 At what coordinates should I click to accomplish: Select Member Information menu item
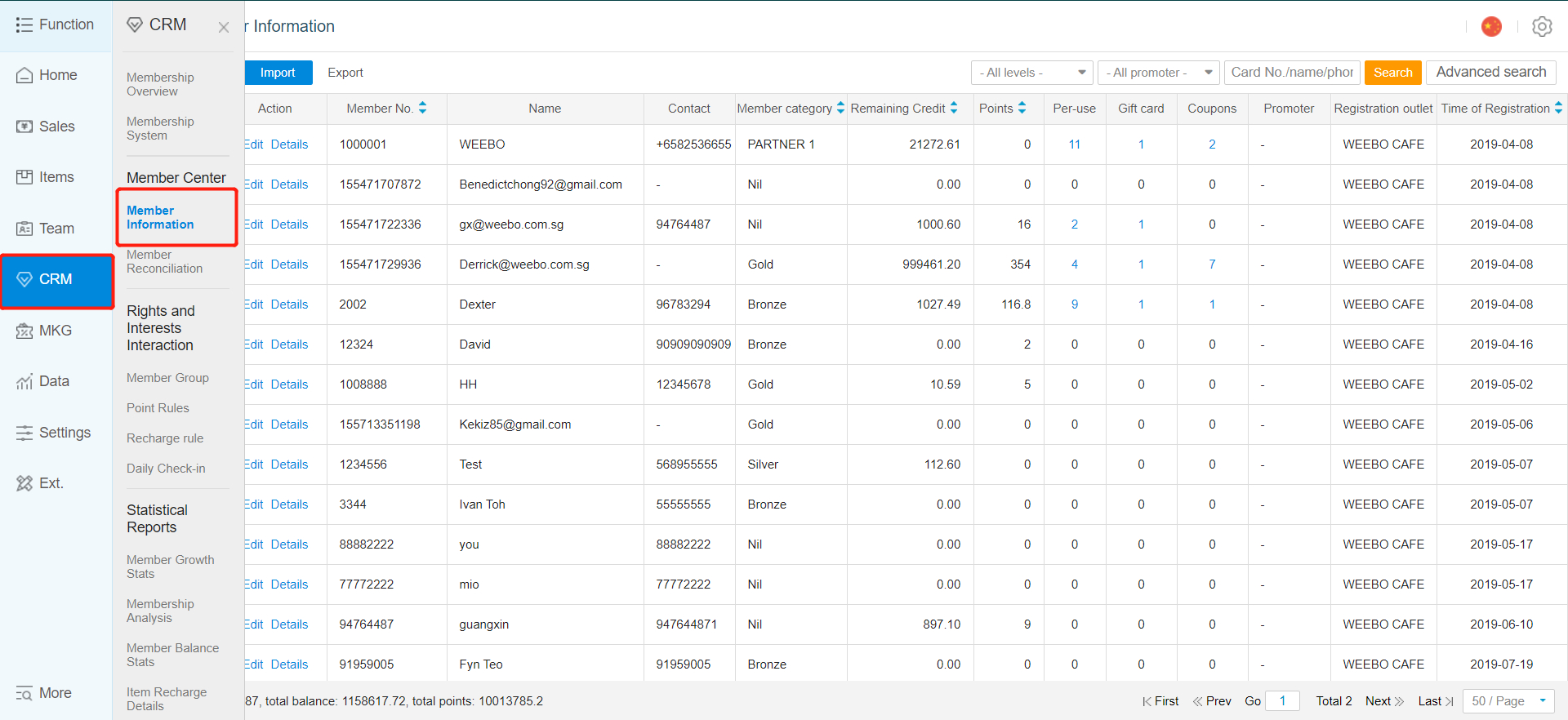pyautogui.click(x=160, y=217)
